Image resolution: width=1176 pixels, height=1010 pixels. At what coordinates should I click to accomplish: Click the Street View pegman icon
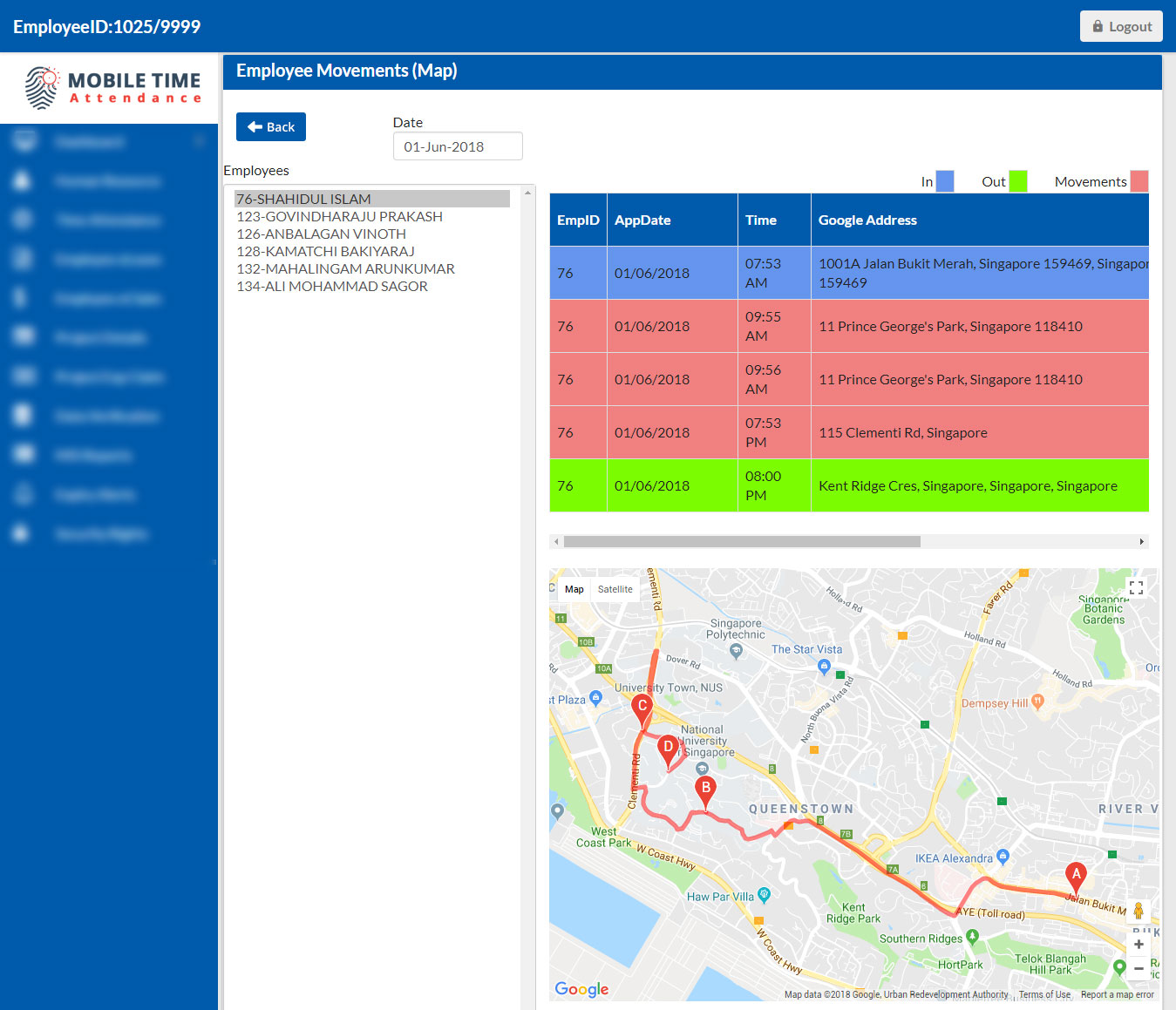point(1138,911)
